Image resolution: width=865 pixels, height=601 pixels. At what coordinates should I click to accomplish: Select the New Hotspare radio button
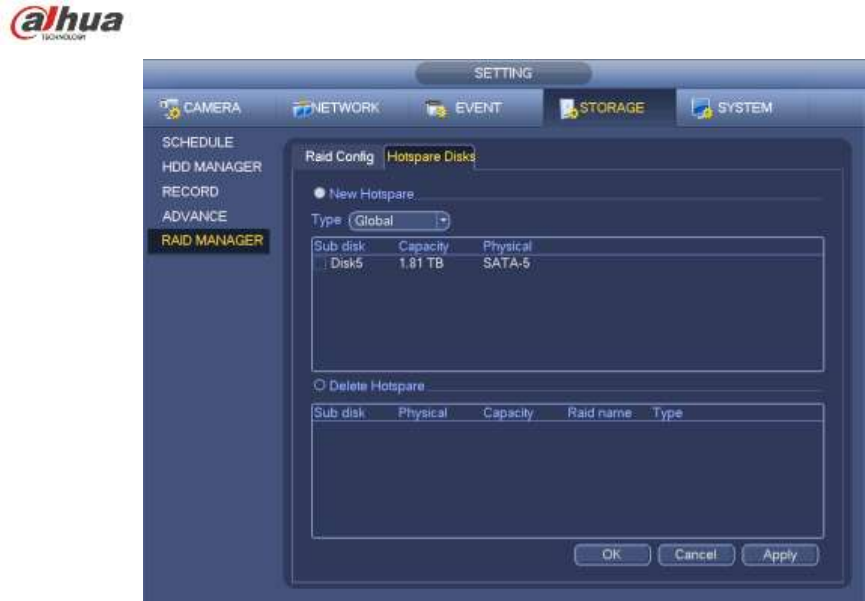319,193
